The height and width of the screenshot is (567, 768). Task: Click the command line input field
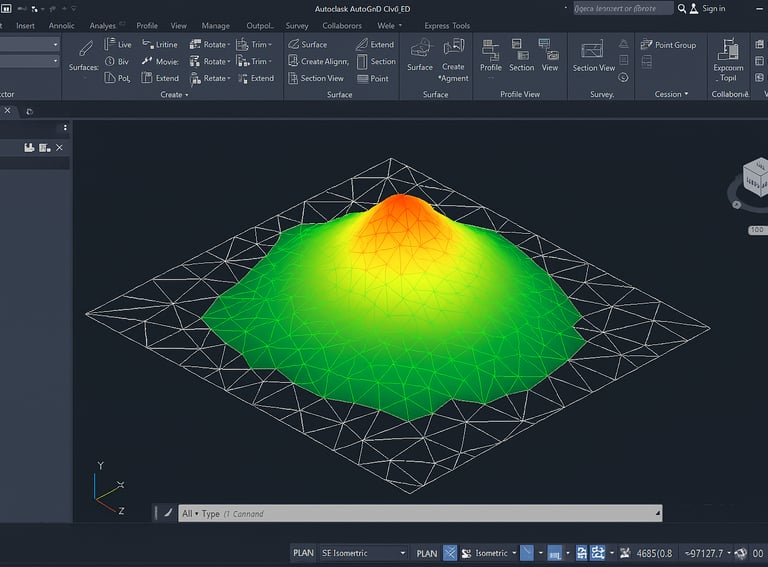420,514
